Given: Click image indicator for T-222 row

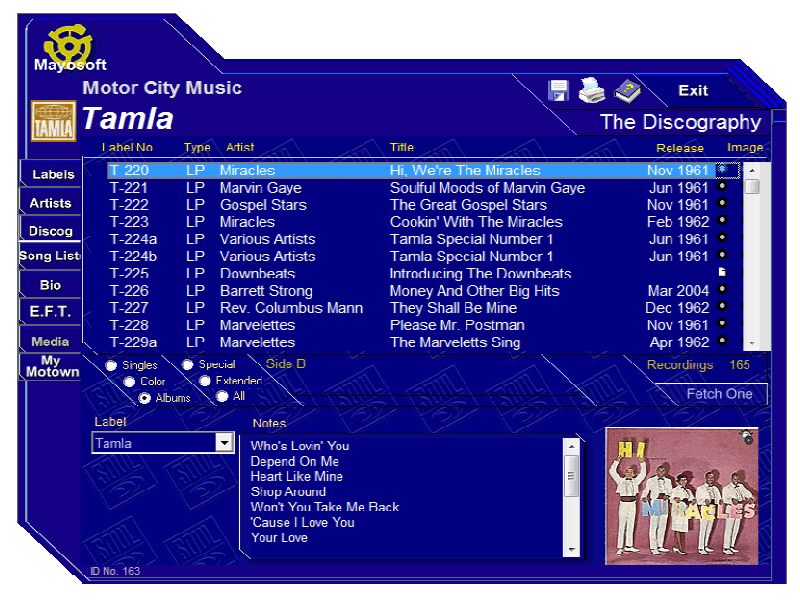Looking at the screenshot, I should click(x=722, y=203).
